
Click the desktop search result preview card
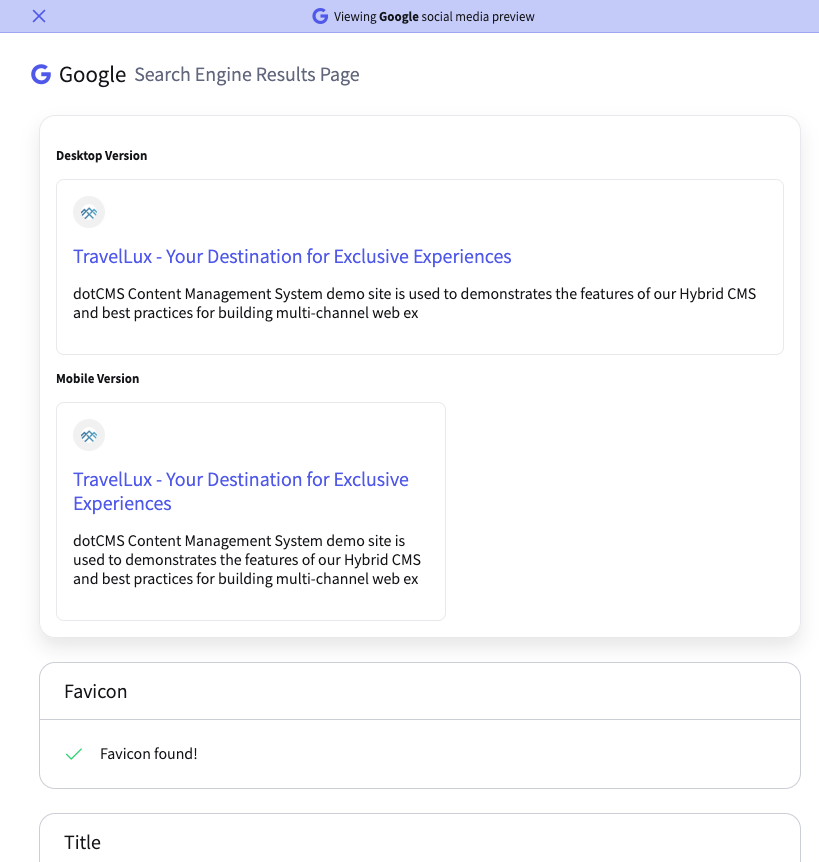click(420, 267)
